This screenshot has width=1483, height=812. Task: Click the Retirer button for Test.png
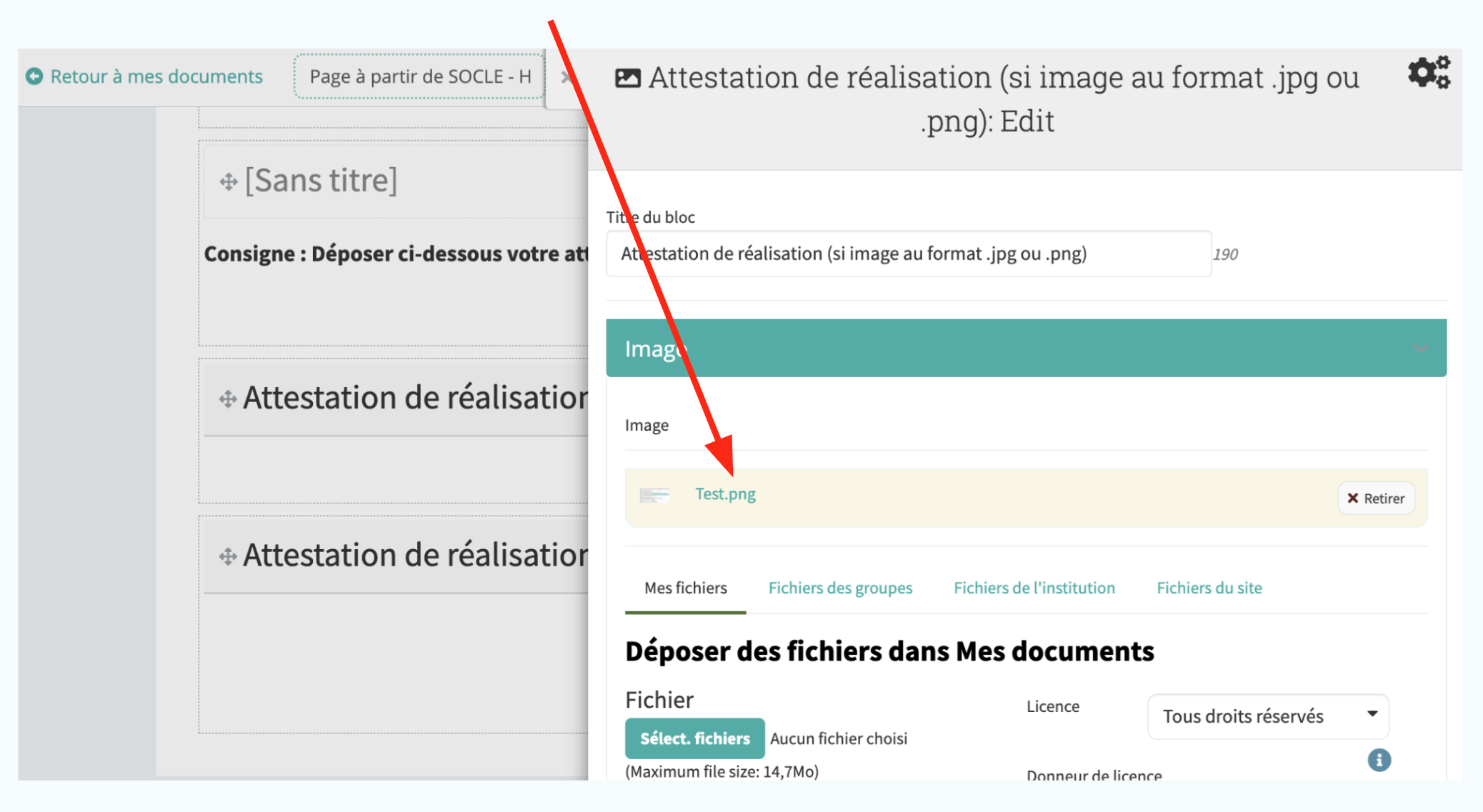pyautogui.click(x=1375, y=498)
